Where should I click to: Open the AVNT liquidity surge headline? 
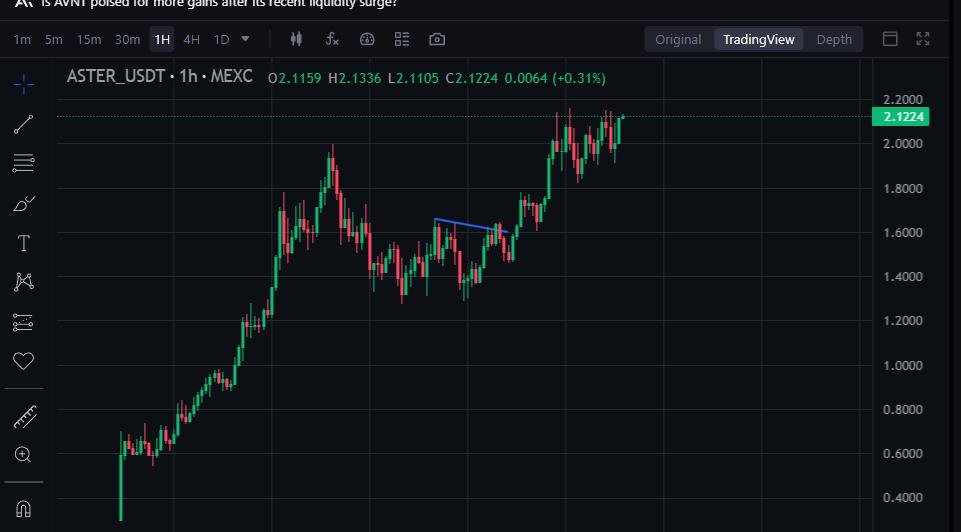point(219,3)
